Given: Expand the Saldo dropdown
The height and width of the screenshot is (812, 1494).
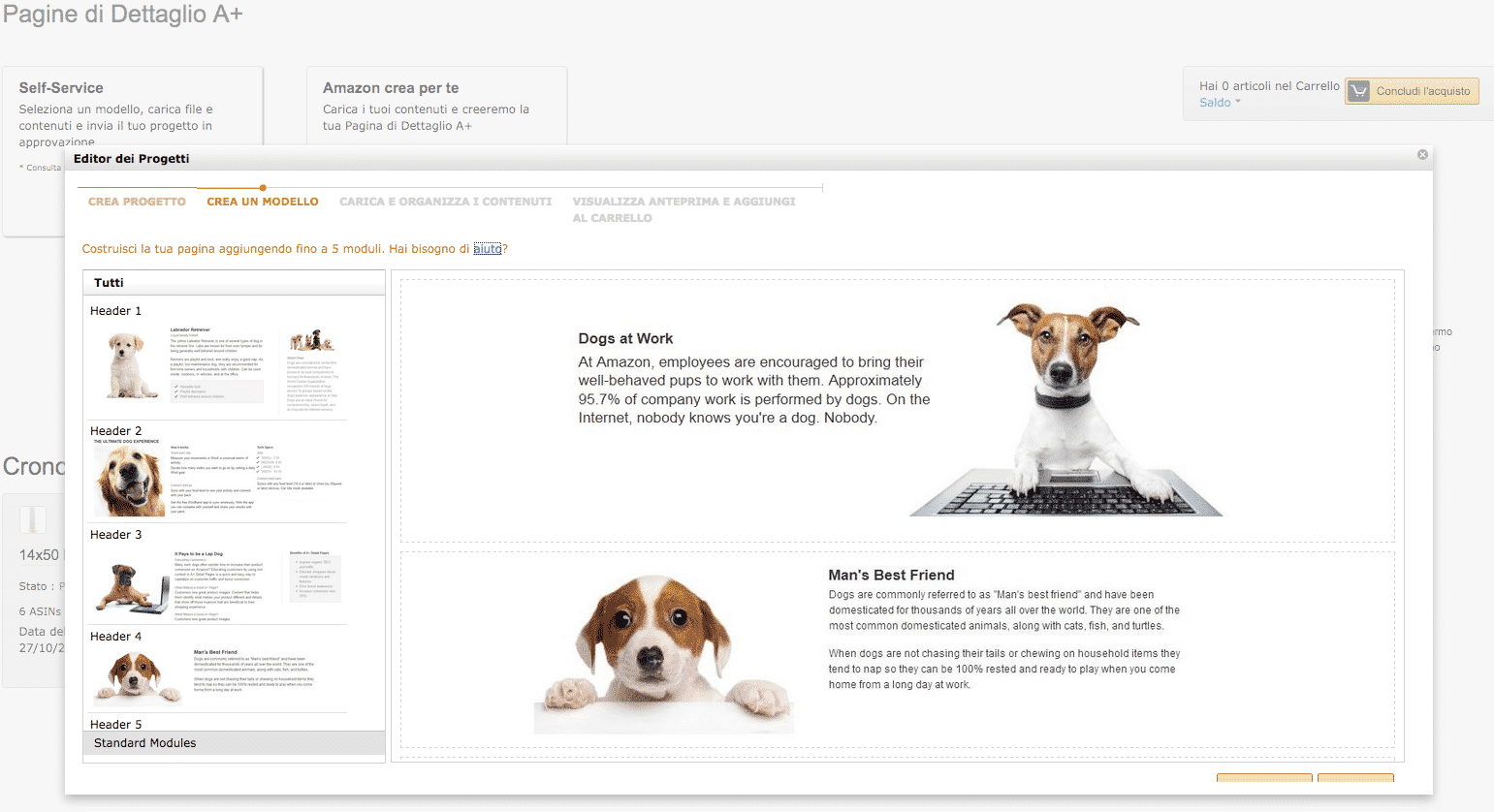Looking at the screenshot, I should 1220,103.
